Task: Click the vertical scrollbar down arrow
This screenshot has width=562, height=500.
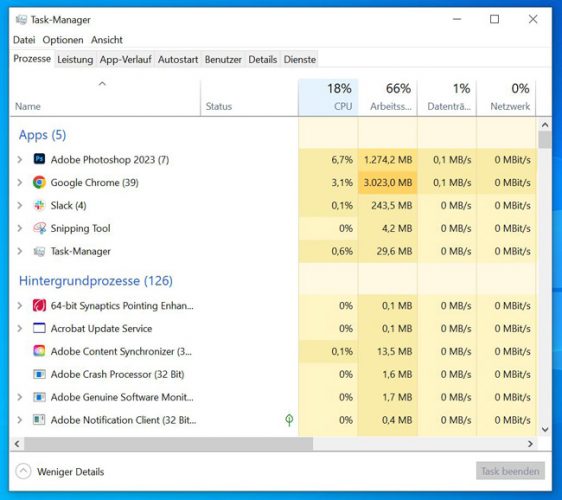Action: 545,429
